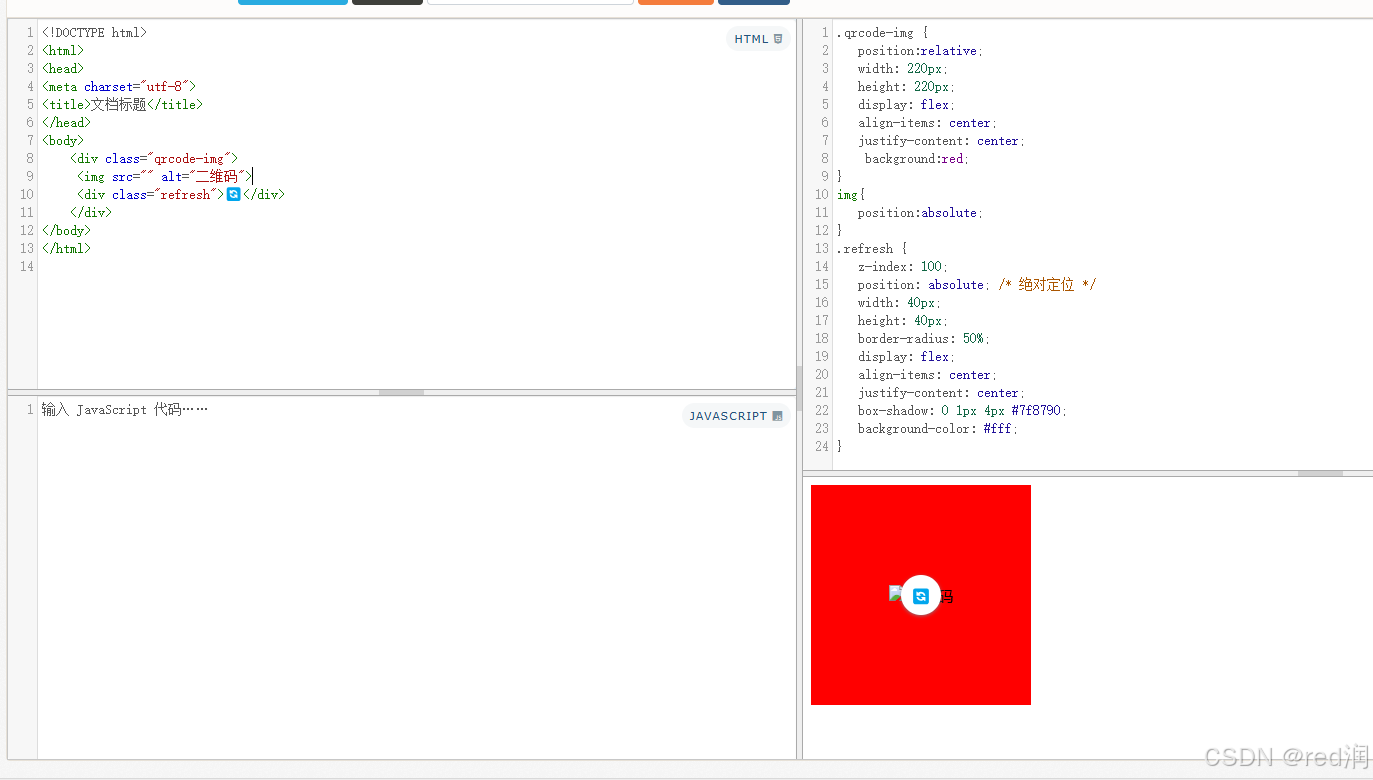Click the opening <body> tag line
The width and height of the screenshot is (1373, 780).
63,141
